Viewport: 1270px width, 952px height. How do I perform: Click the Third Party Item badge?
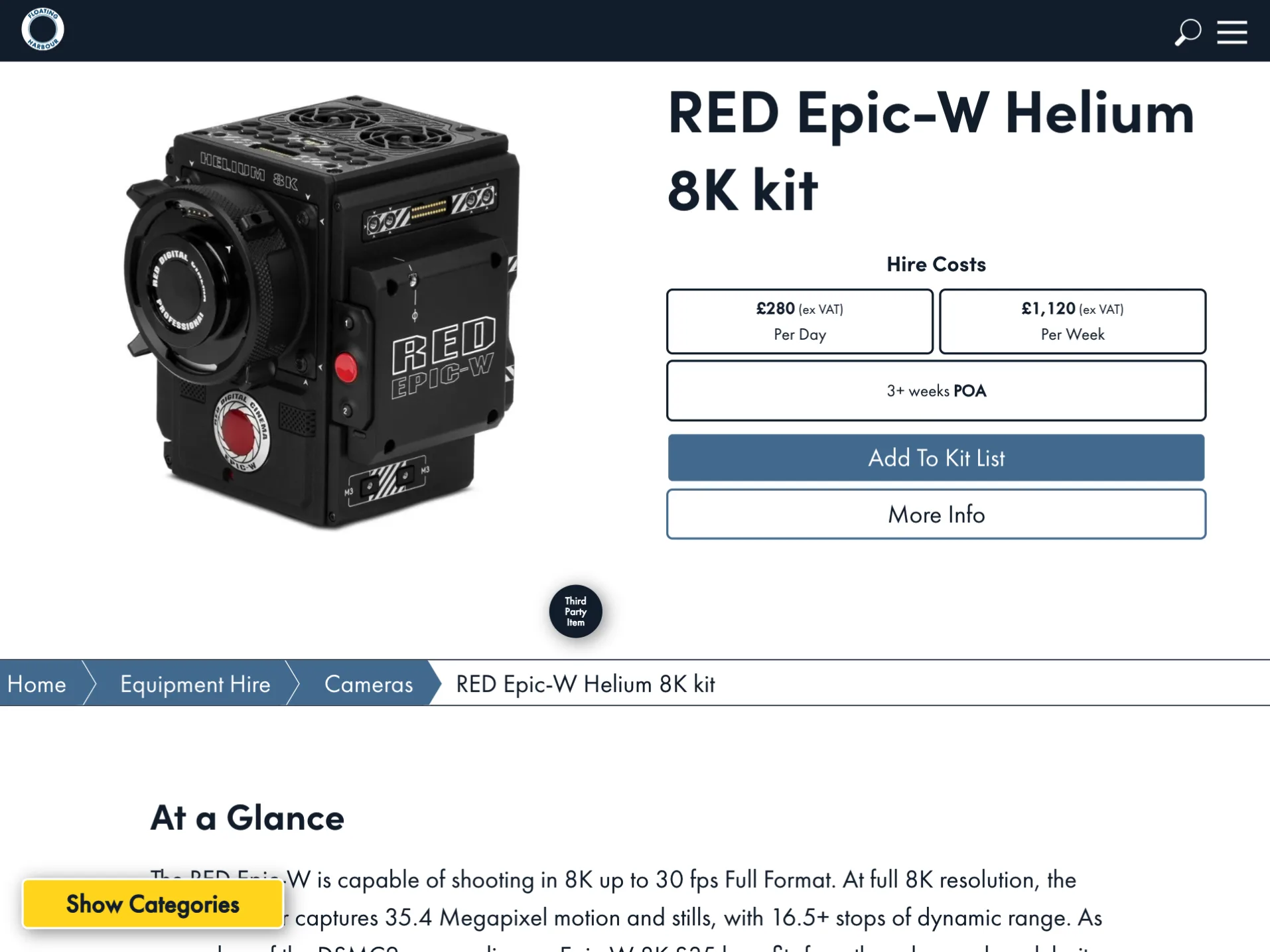pyautogui.click(x=575, y=611)
